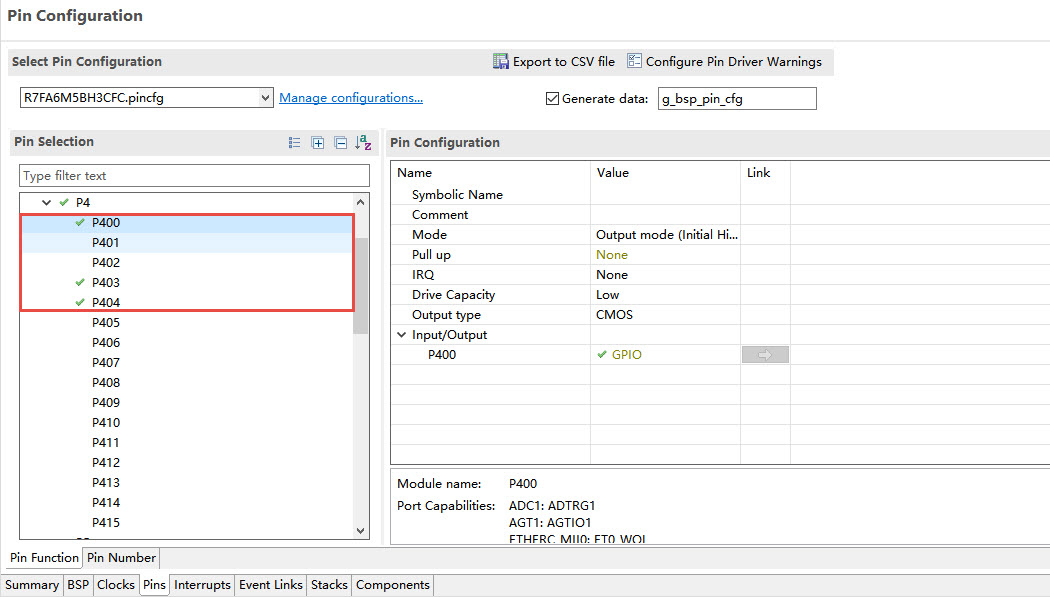
Task: Open the Stacks tab
Action: [329, 585]
